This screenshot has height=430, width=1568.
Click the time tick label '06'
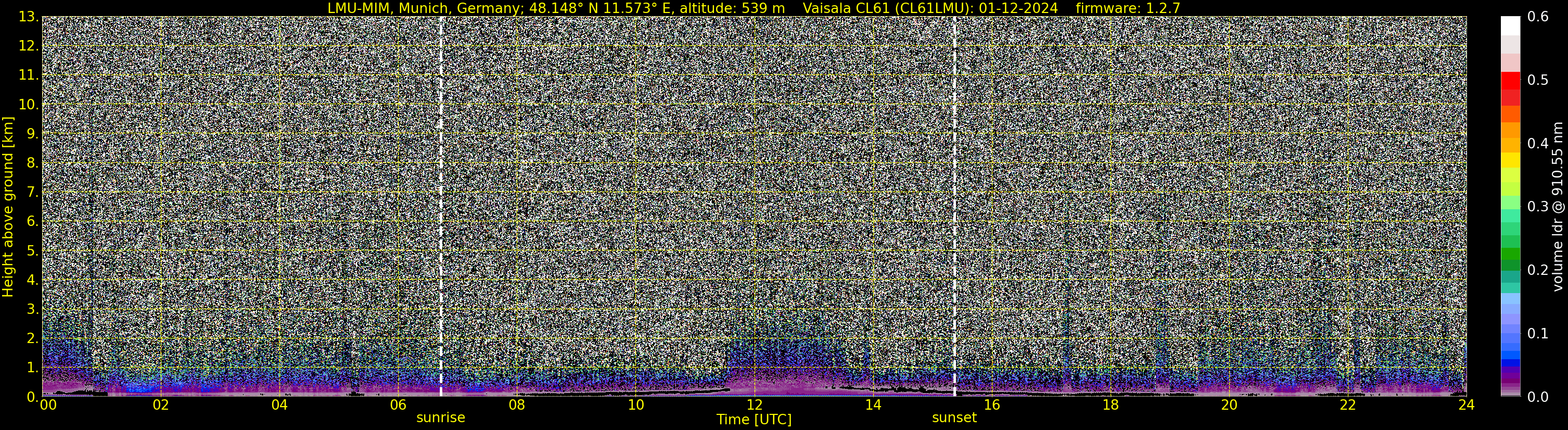point(398,405)
